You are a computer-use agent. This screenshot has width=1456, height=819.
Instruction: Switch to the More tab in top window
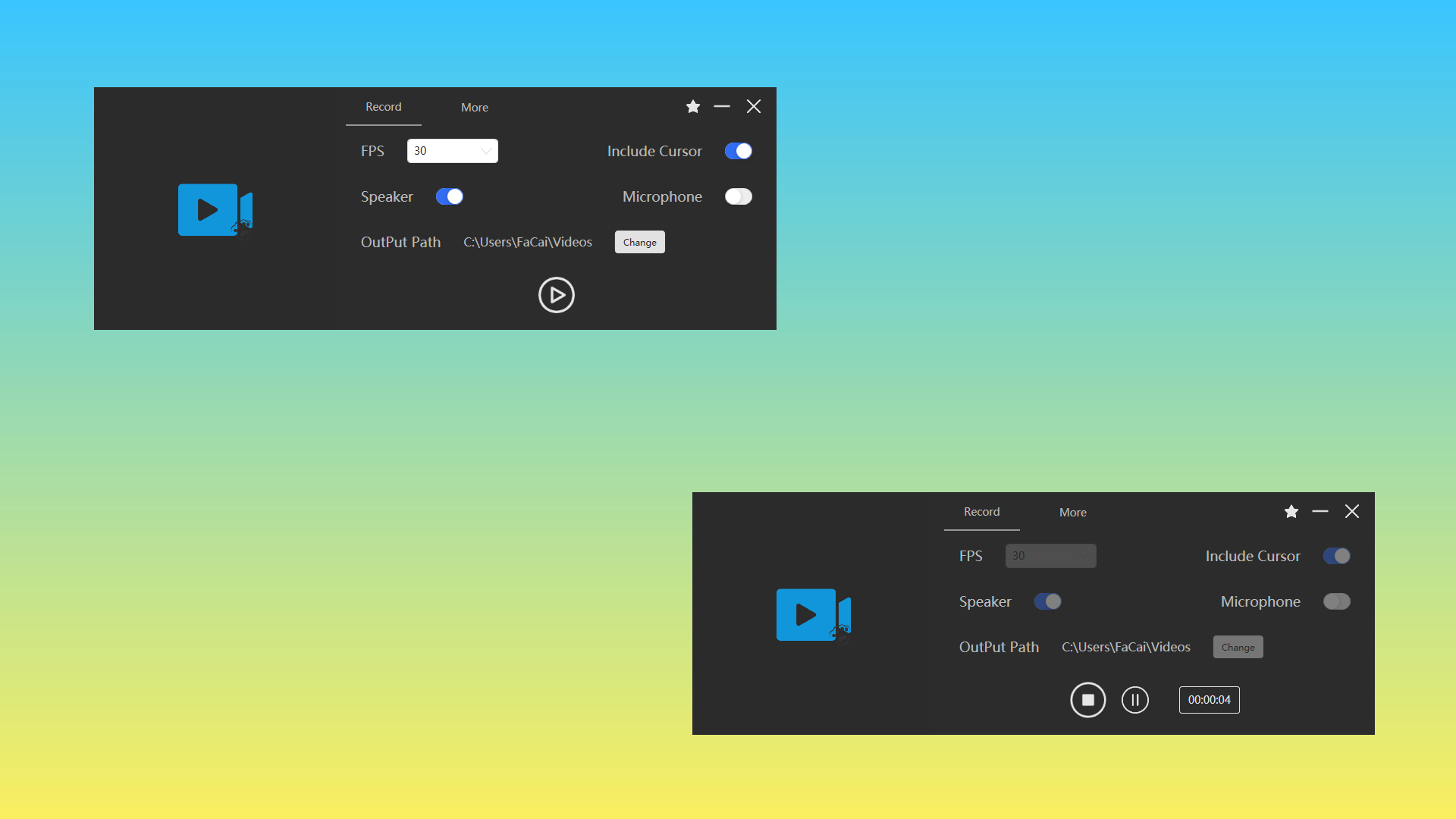474,107
